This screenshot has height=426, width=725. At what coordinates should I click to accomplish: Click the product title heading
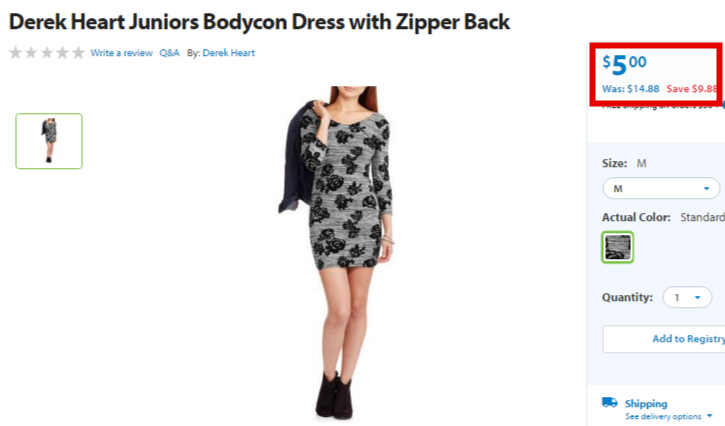[x=259, y=22]
